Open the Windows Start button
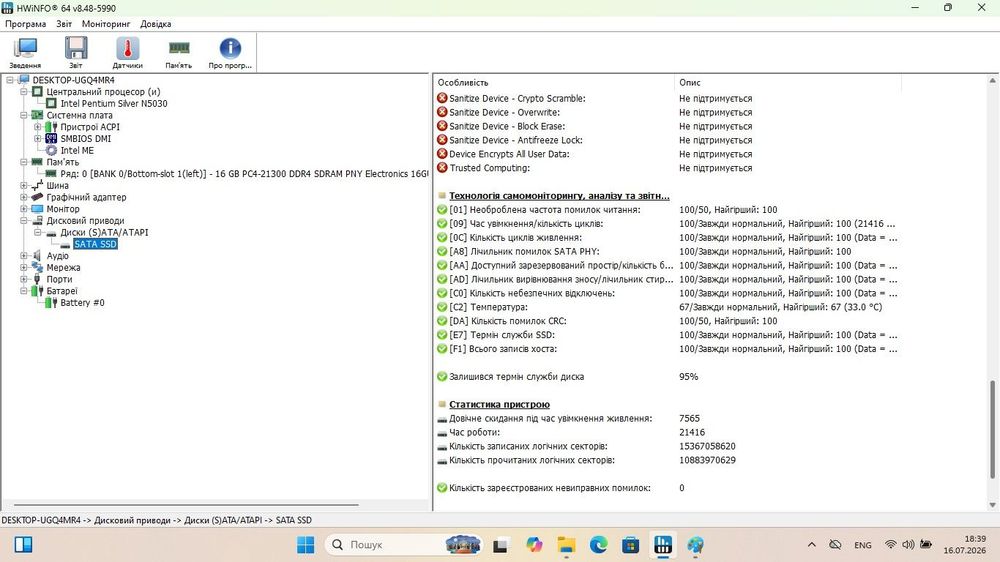This screenshot has width=1000, height=562. tap(305, 545)
